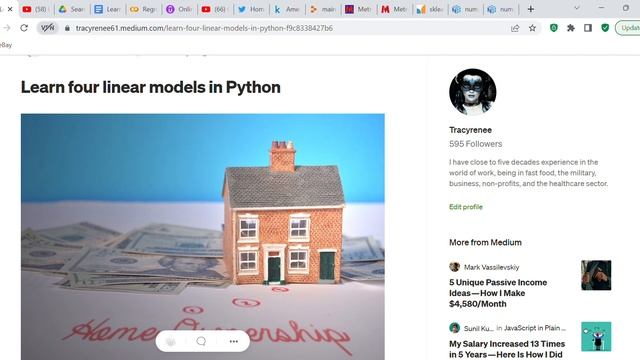Screen dimensions: 640x360
Task: Click the 'Learn four linear models in Python' heading
Action: 151,87
